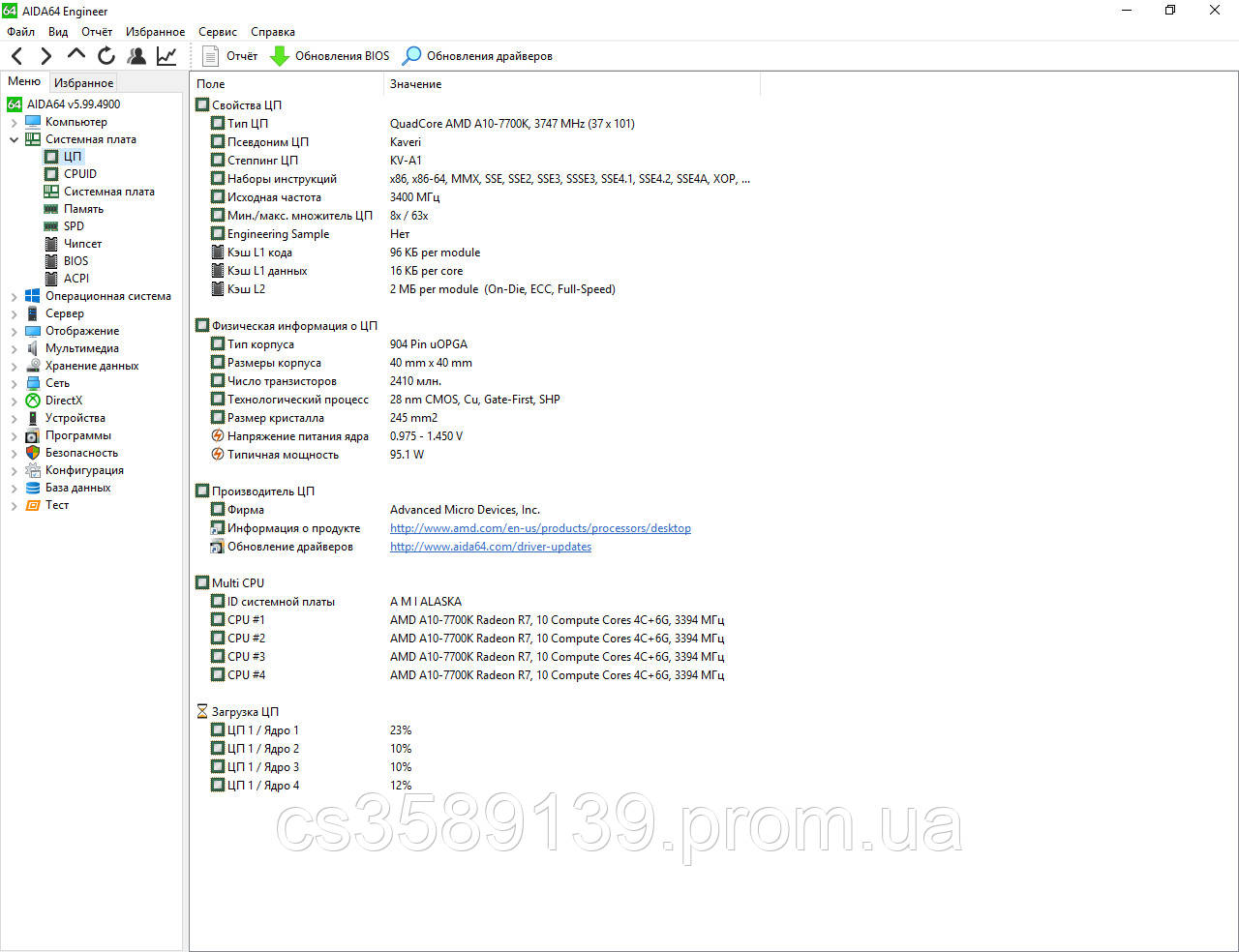The height and width of the screenshot is (952, 1239).
Task: Expand the Хранение данных node
Action: point(14,367)
